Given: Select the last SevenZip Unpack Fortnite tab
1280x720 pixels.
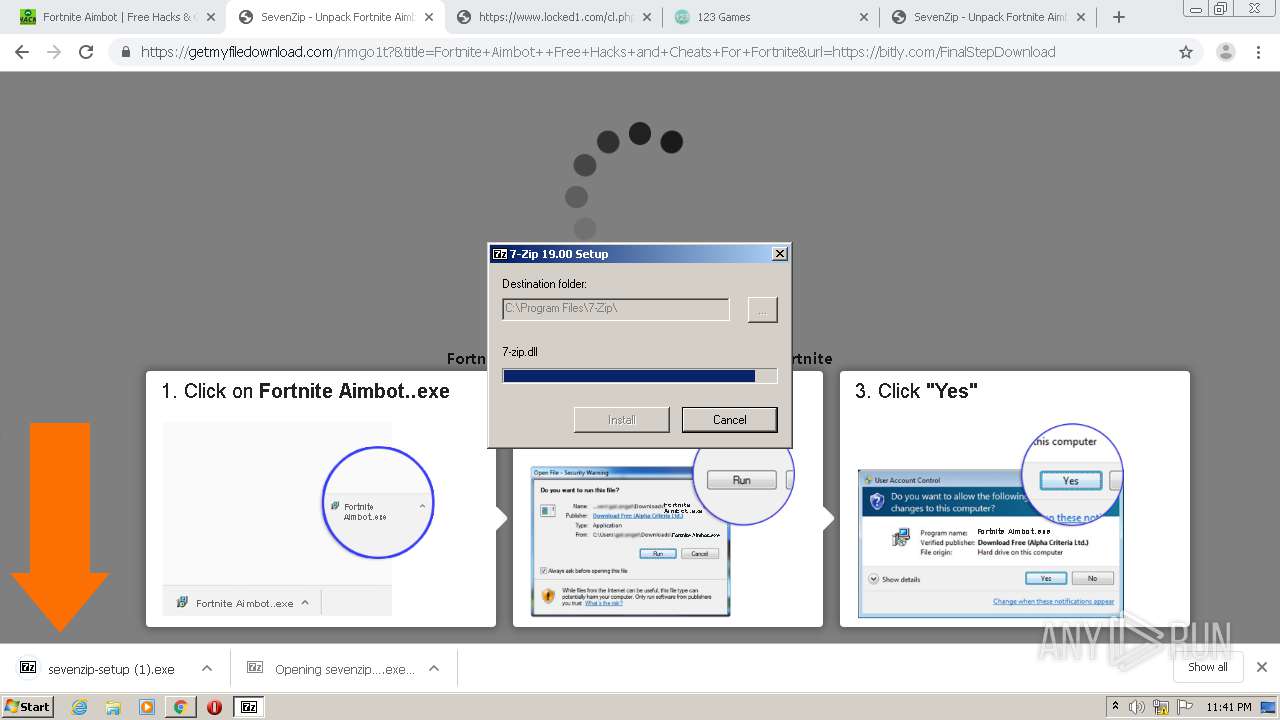Looking at the screenshot, I should [x=988, y=17].
